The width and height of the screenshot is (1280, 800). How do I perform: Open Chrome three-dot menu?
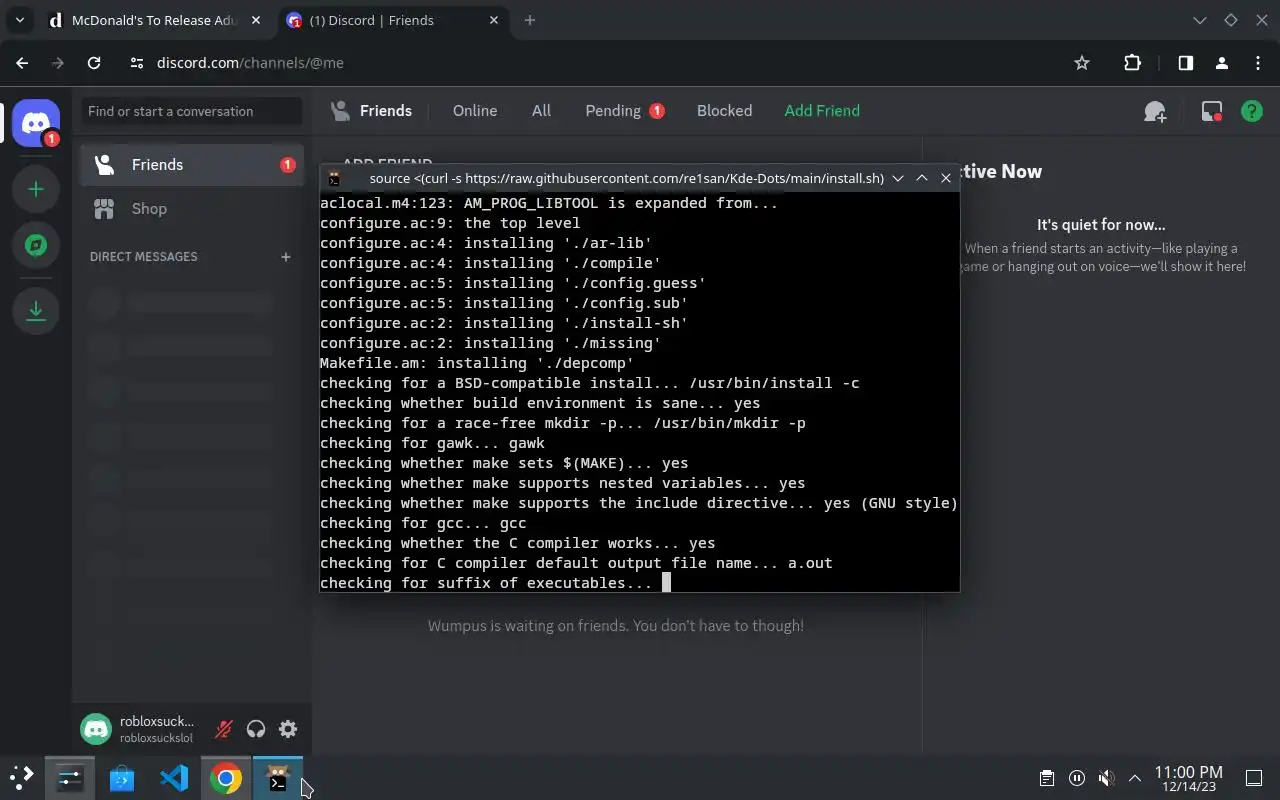(1257, 63)
